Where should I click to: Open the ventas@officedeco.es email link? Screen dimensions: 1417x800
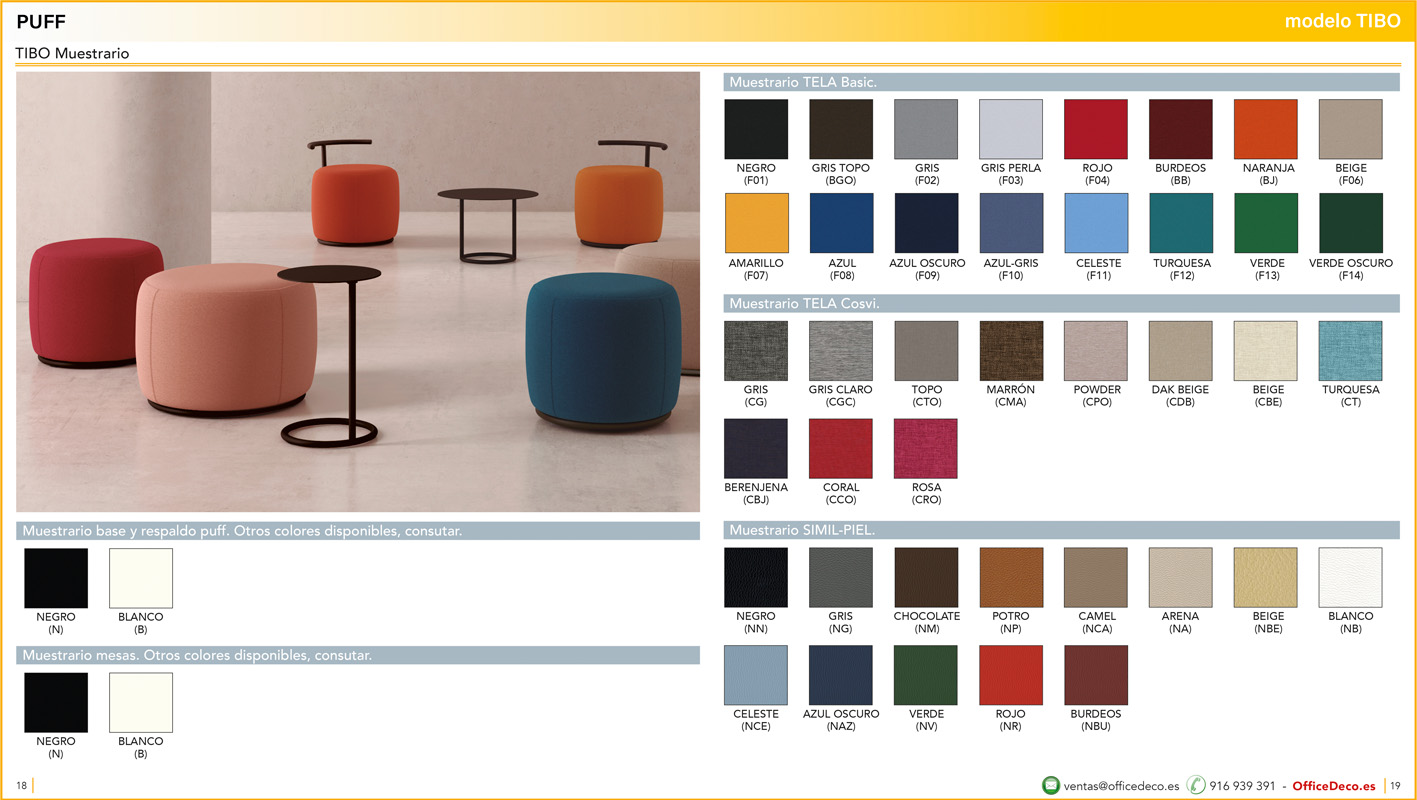(x=1121, y=786)
